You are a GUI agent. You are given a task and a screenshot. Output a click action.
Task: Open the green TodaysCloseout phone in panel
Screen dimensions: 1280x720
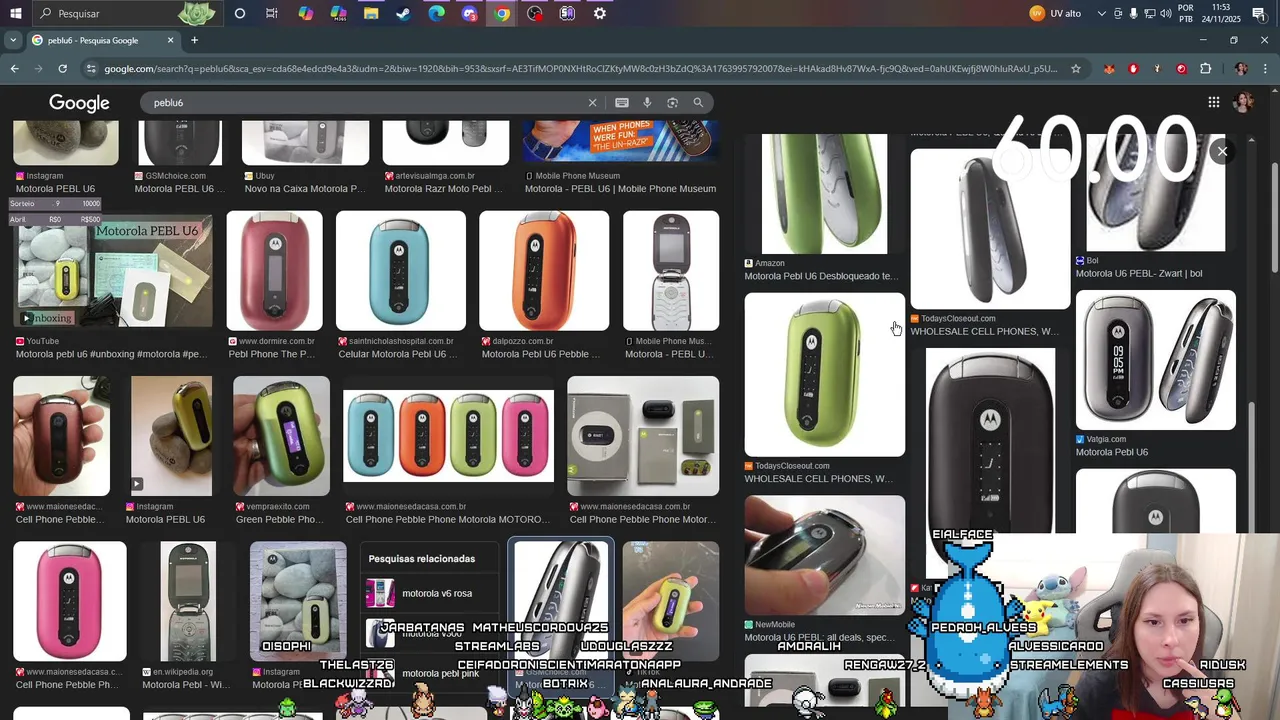tap(824, 375)
